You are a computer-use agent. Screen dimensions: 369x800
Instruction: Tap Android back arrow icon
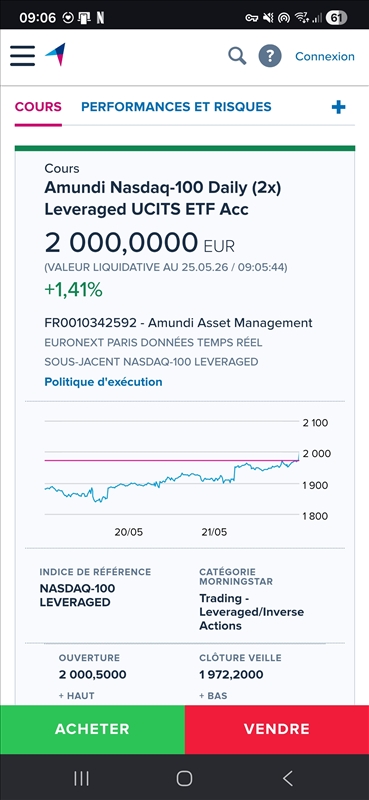[x=288, y=778]
